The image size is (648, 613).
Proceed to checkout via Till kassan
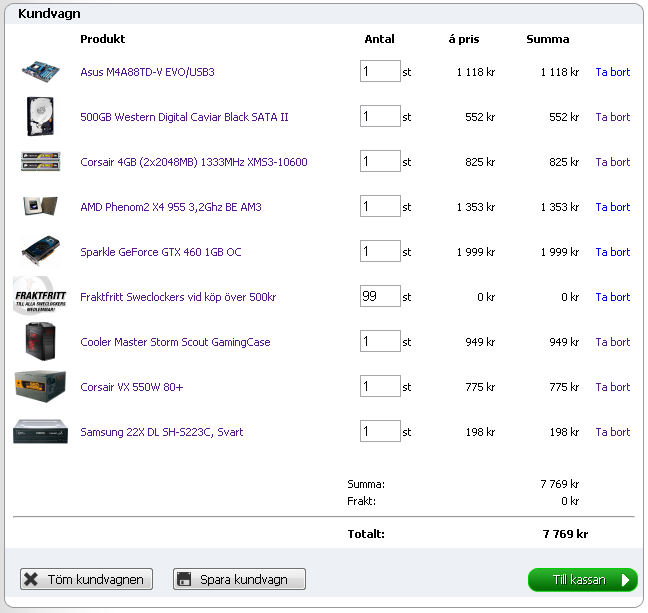(582, 580)
